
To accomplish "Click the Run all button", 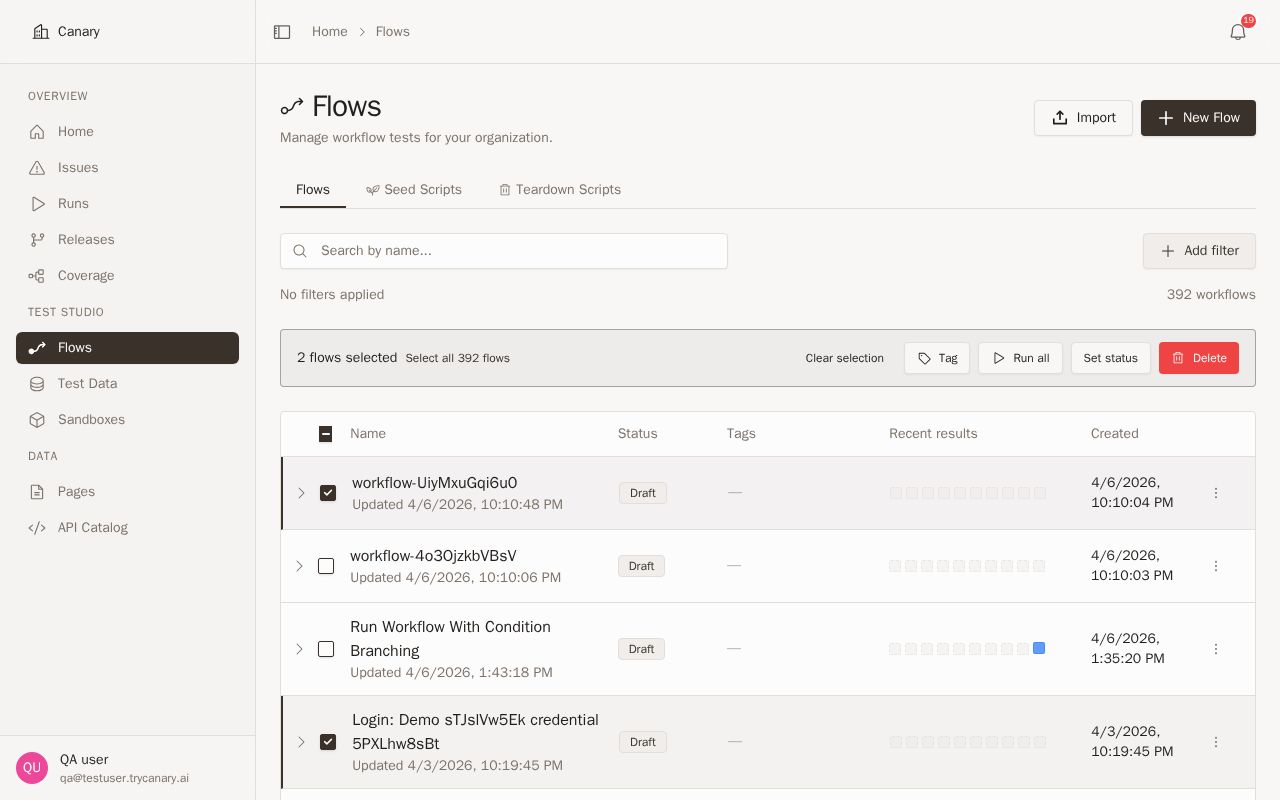I will (x=1020, y=358).
